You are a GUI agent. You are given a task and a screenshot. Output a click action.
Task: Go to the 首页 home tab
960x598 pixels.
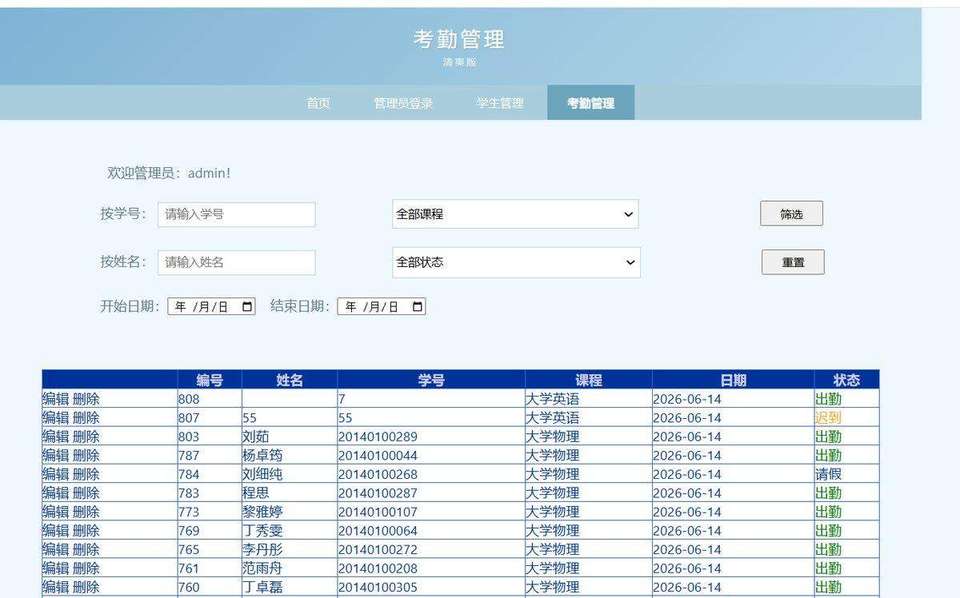coord(318,103)
